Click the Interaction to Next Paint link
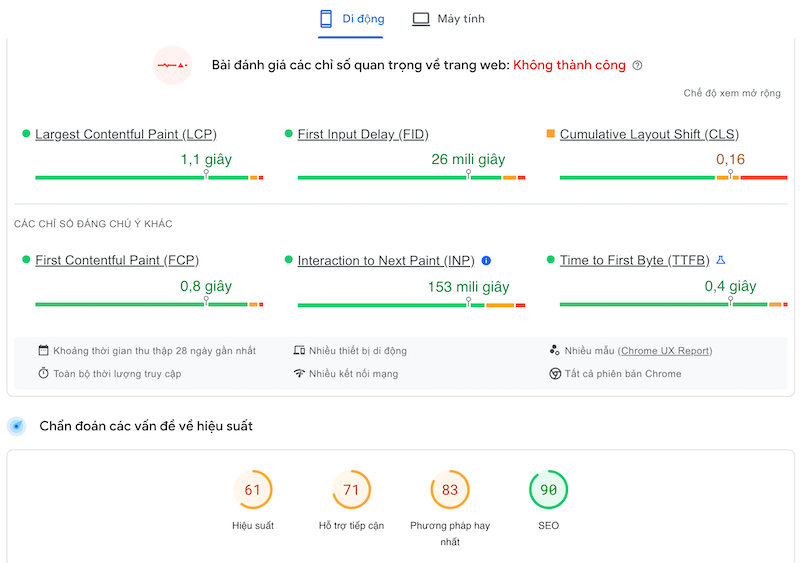 (386, 261)
